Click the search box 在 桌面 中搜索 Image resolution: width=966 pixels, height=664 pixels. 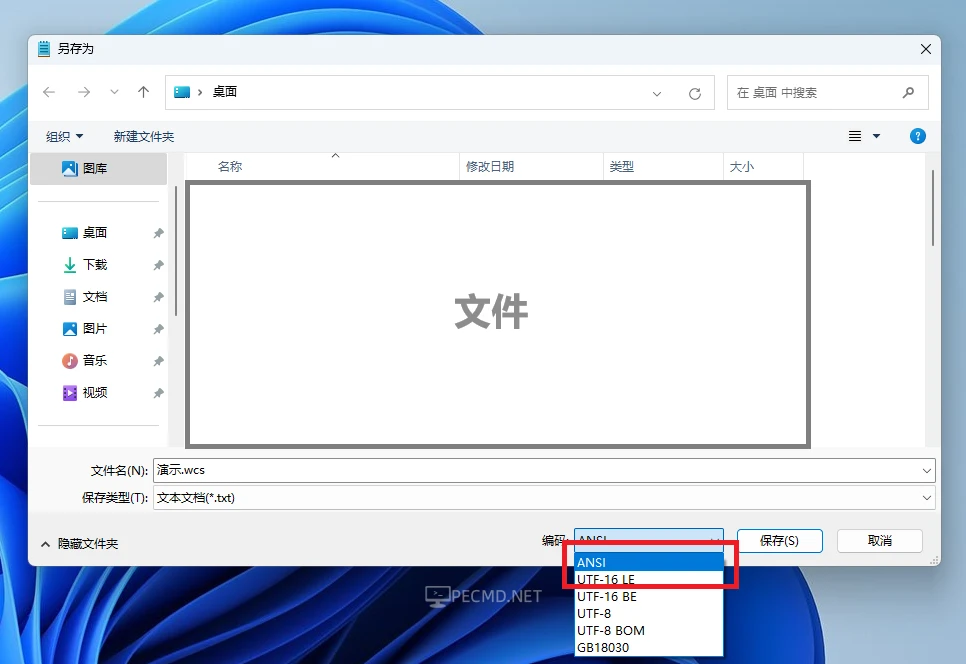pos(827,92)
